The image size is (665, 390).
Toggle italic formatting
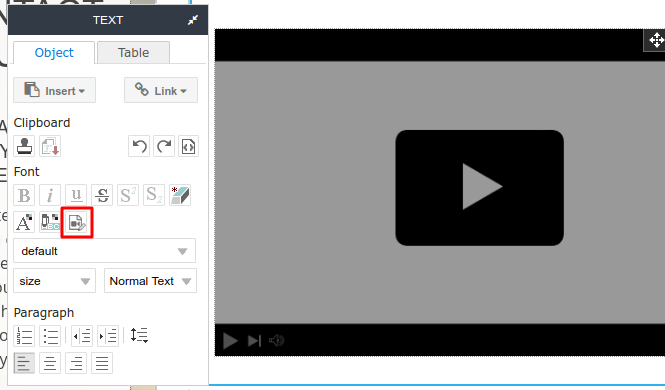click(x=50, y=195)
